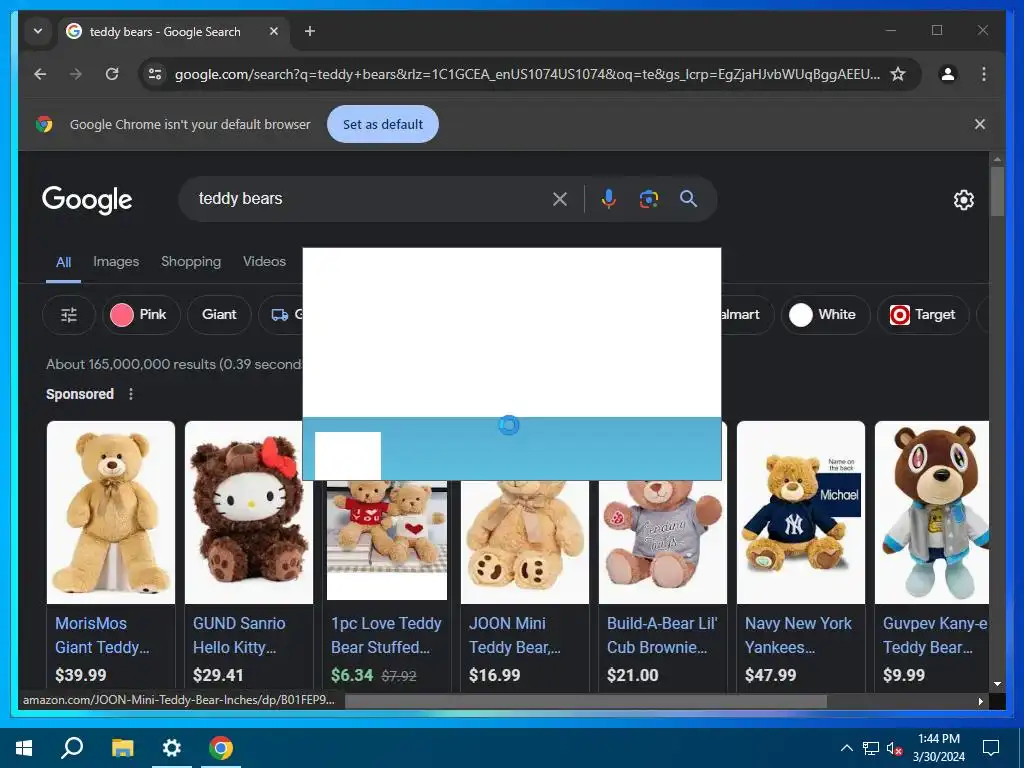Viewport: 1024px width, 768px height.
Task: Click scroll-down arrow of page scrollbar
Action: (997, 684)
